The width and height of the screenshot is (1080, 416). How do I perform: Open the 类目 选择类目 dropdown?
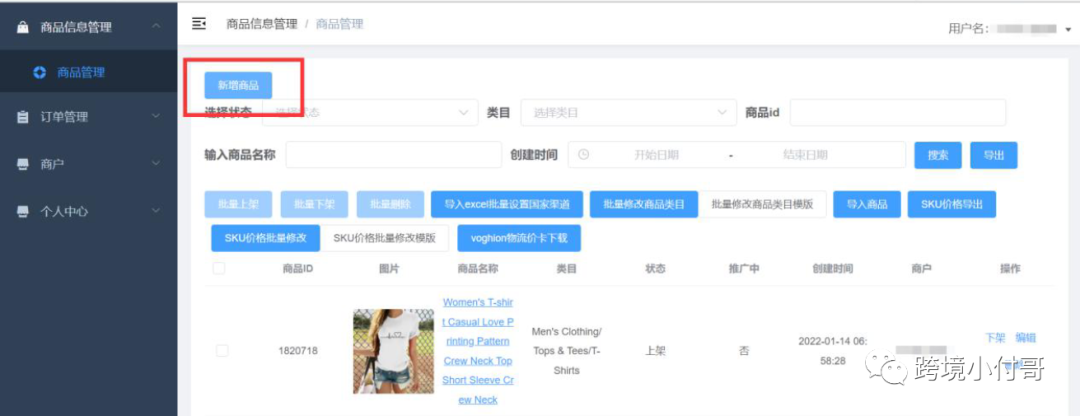[628, 112]
